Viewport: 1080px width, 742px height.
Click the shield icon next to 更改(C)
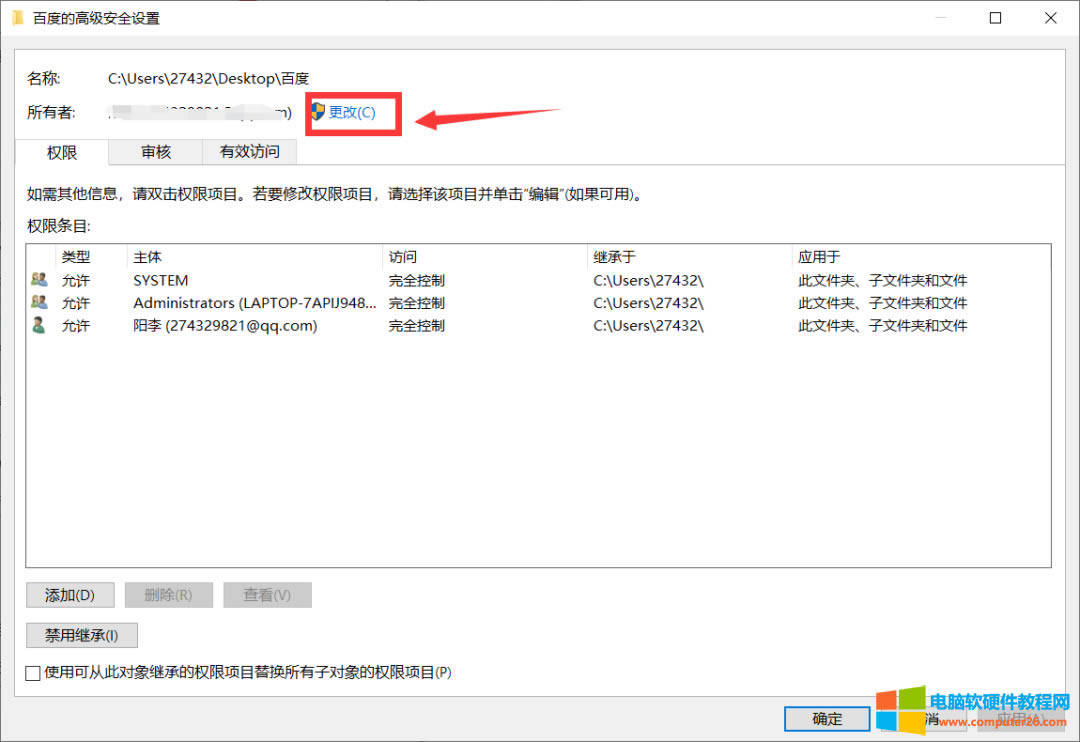(318, 112)
